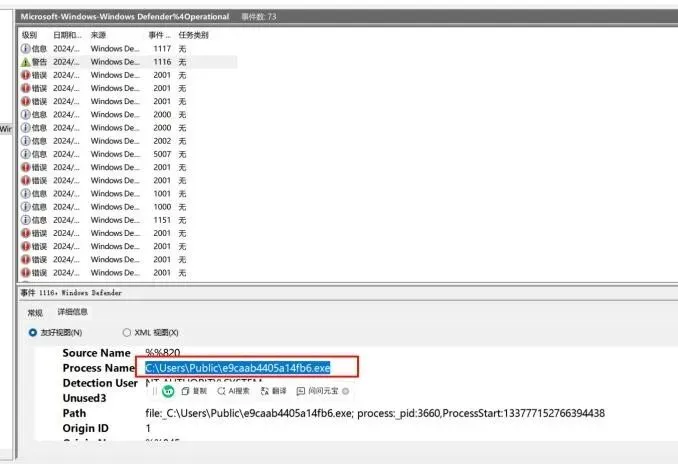
Task: Click the date cell in event 1151 row
Action: point(66,220)
